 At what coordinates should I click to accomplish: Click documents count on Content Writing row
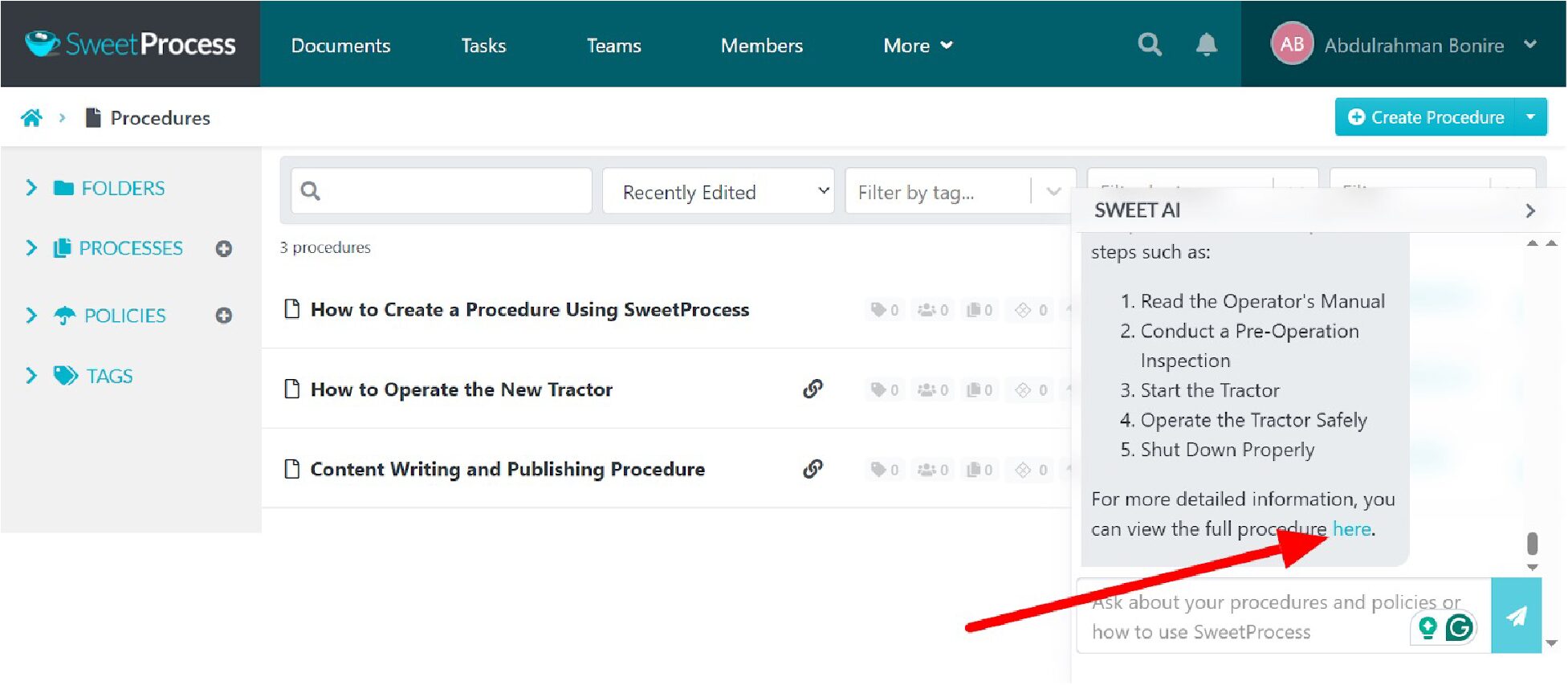[x=979, y=470]
